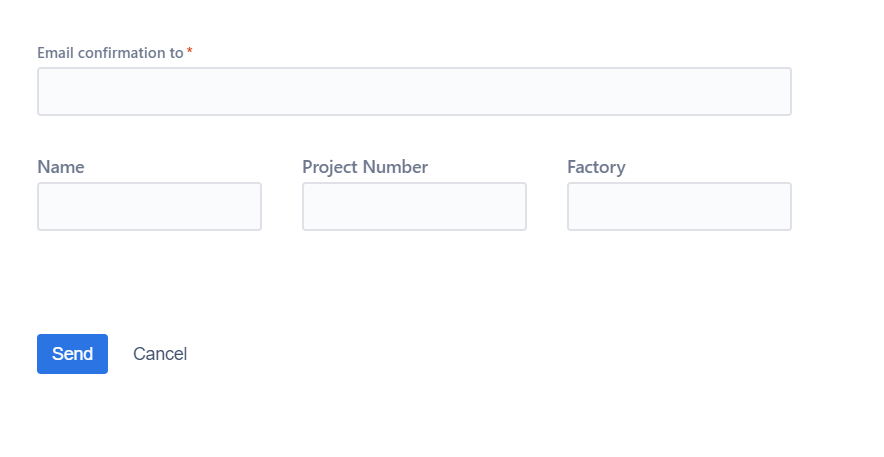Choose the Cancel option next to Send

(x=160, y=354)
